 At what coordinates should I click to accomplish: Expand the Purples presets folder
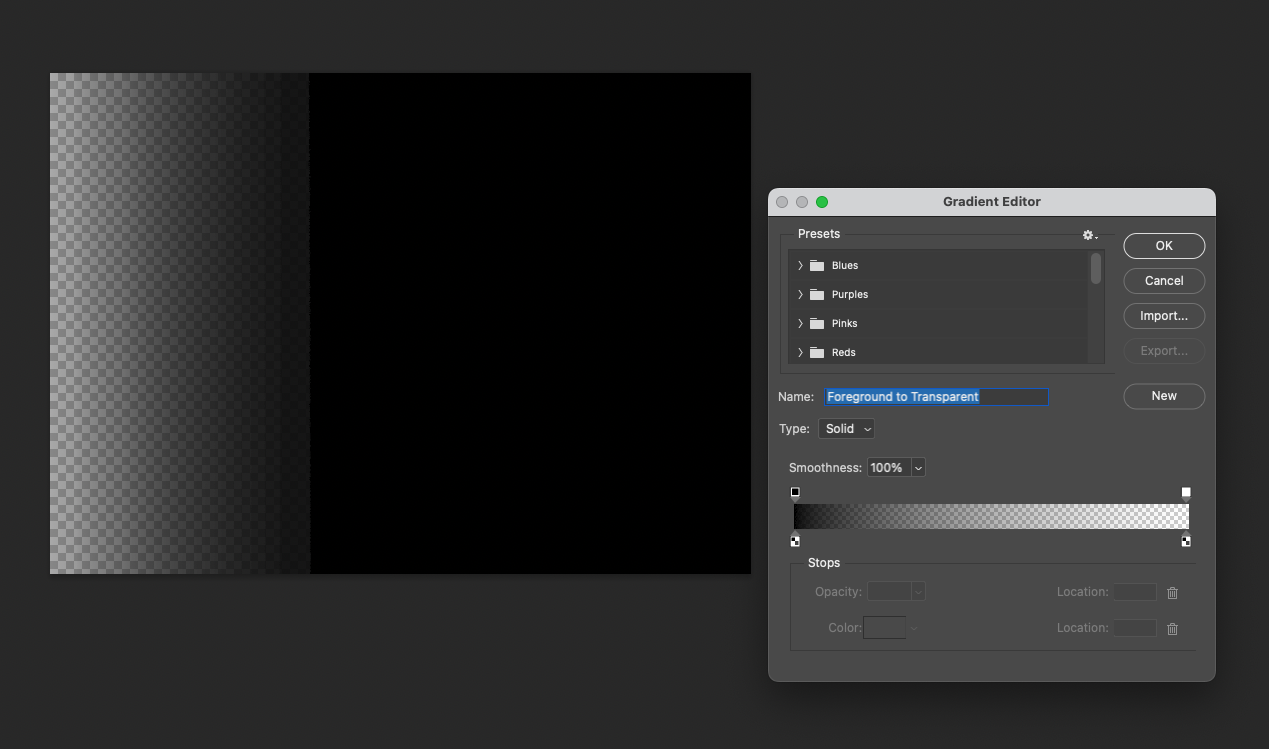click(800, 294)
